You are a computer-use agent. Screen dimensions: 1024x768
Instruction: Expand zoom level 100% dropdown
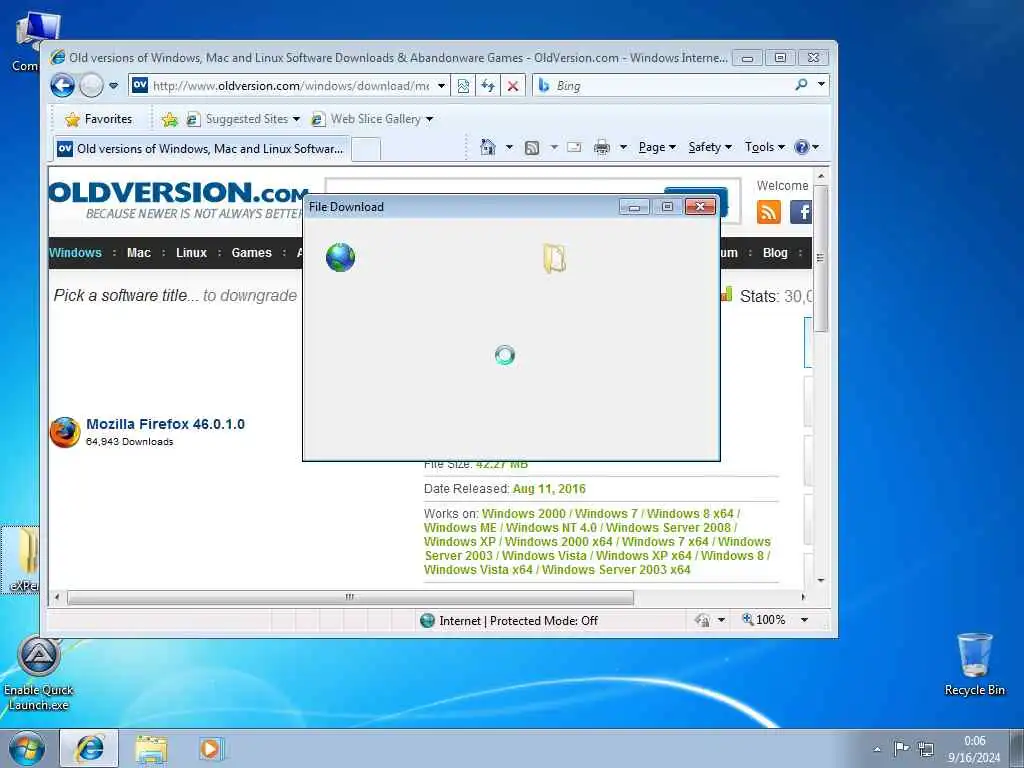(805, 620)
